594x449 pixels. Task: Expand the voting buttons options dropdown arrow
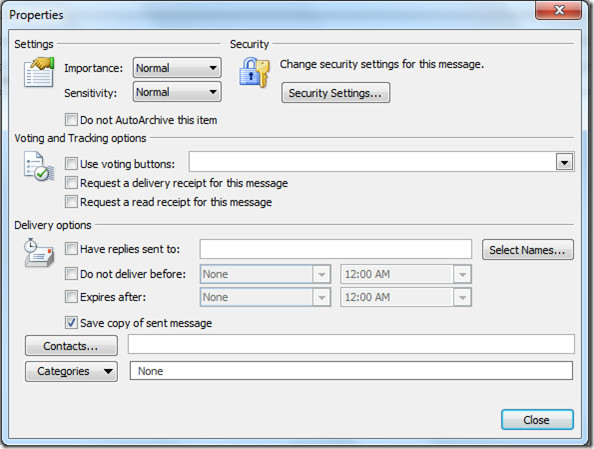click(x=564, y=163)
